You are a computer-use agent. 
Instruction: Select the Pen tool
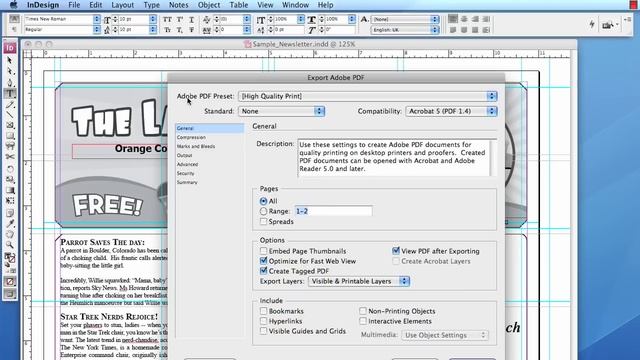(10, 82)
